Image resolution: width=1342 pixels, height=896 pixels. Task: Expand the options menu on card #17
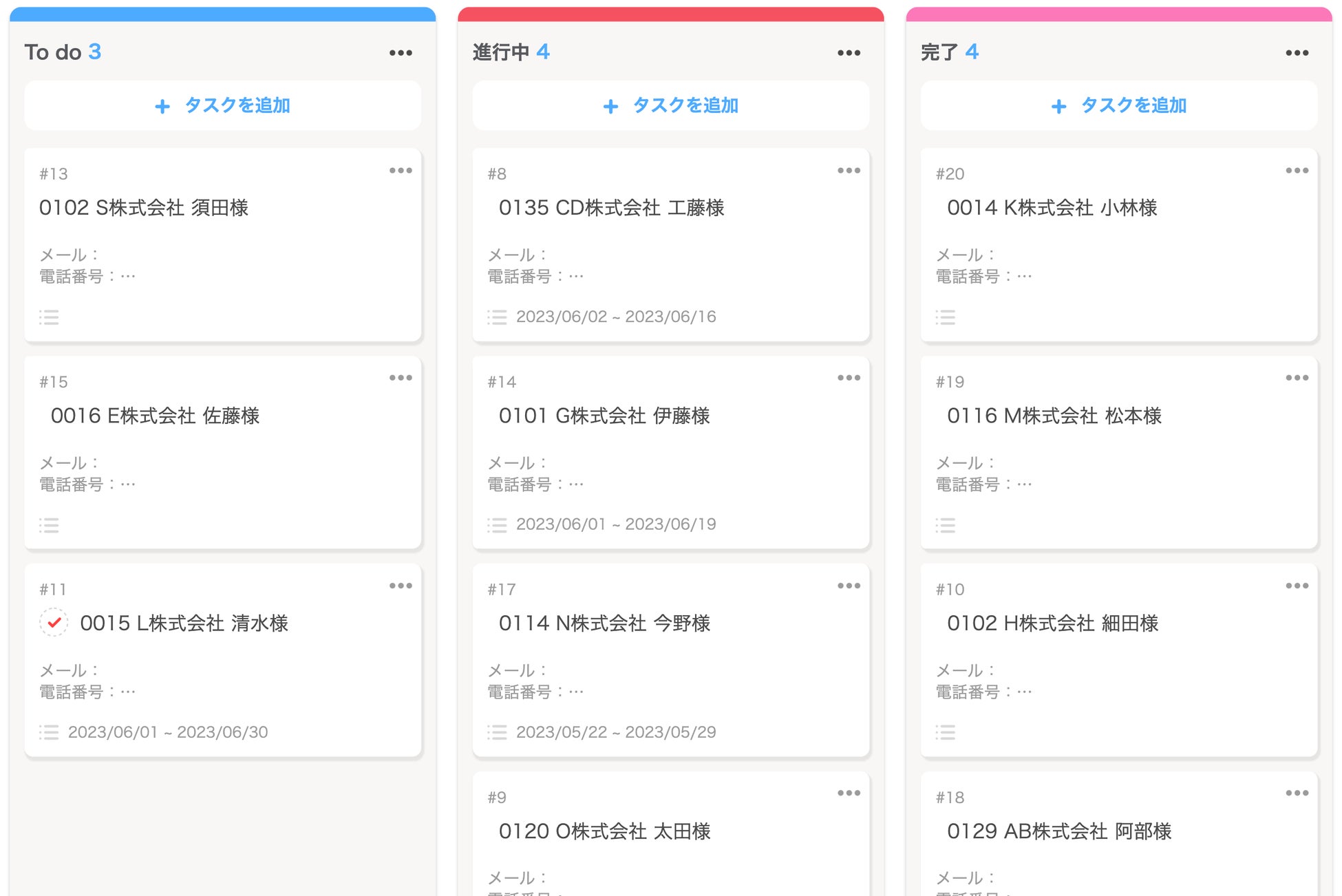coord(849,586)
